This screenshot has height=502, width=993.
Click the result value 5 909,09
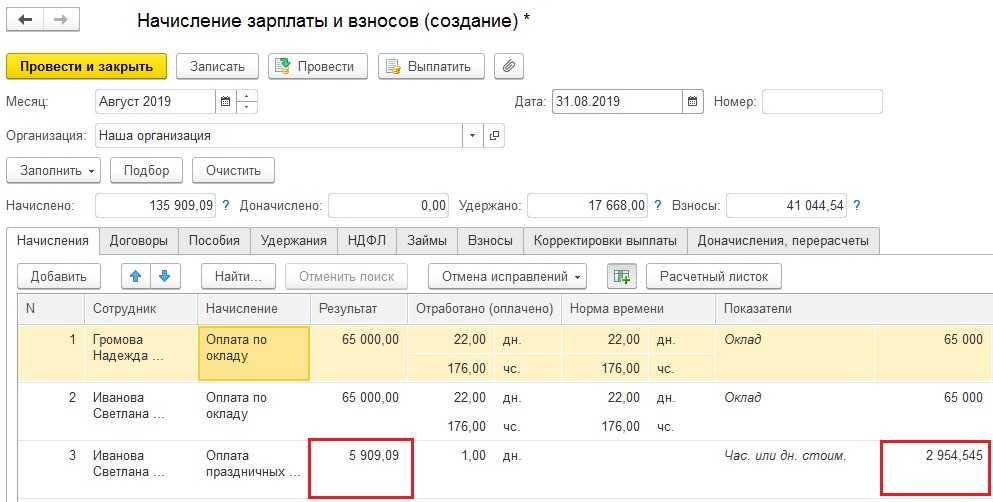coord(374,455)
